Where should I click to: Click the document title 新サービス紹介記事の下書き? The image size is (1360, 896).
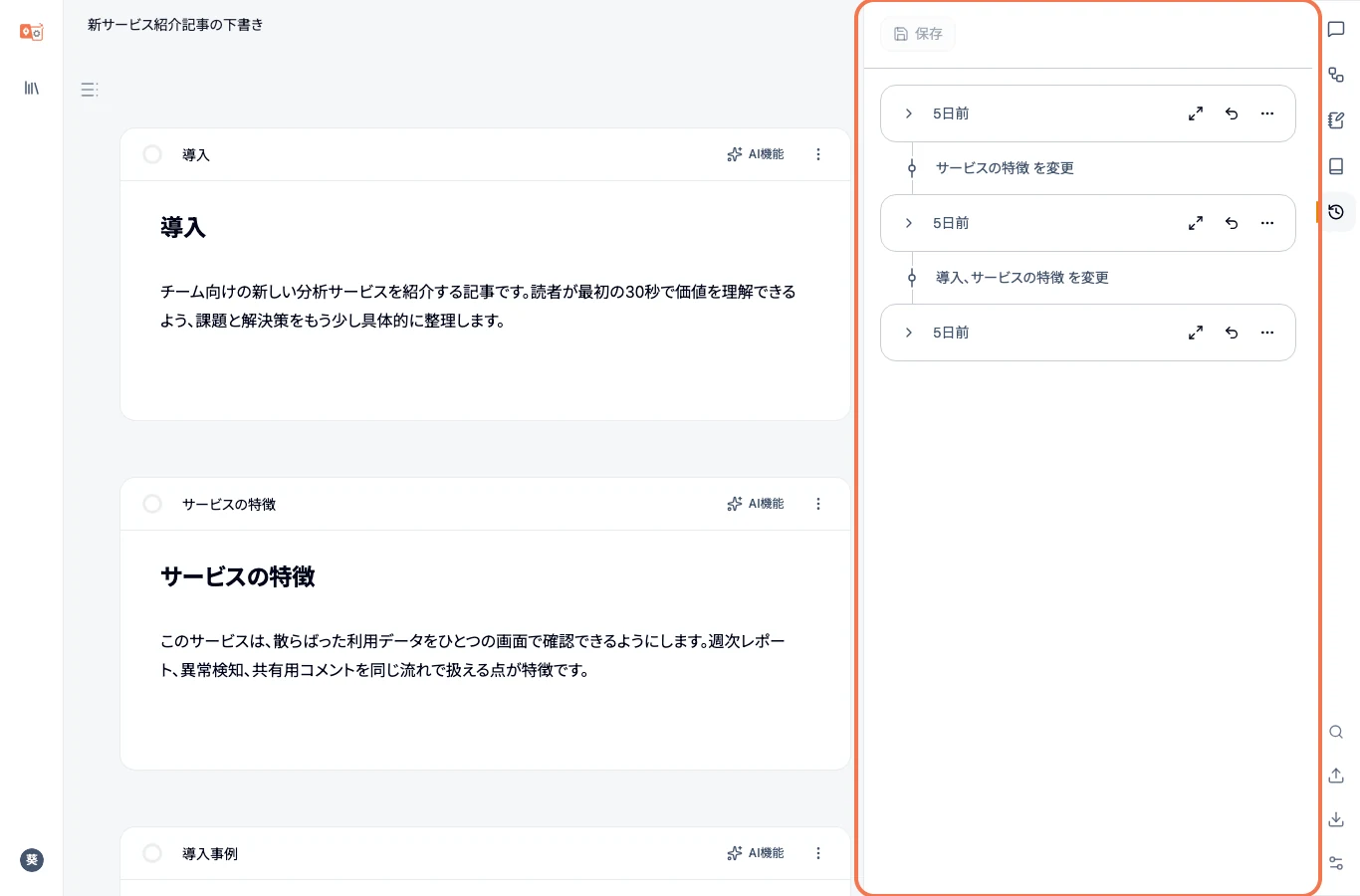point(175,25)
